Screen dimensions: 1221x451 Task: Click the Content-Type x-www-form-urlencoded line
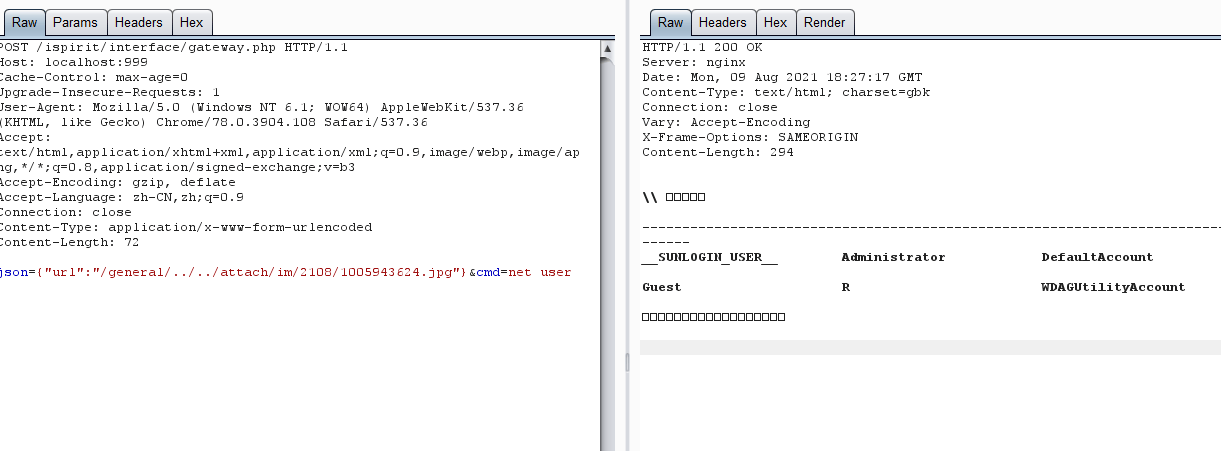coord(186,227)
